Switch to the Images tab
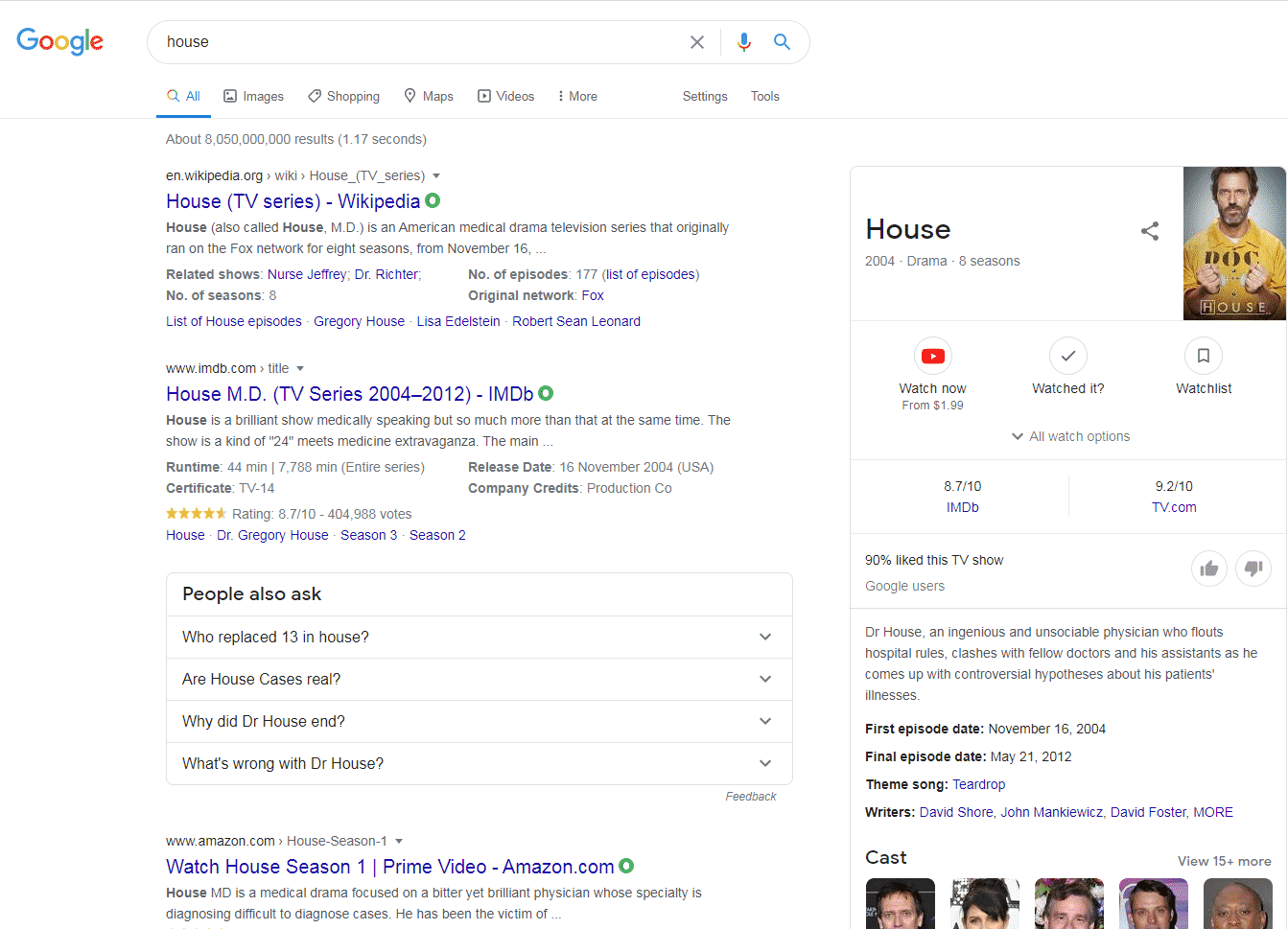The width and height of the screenshot is (1288, 929). pos(253,97)
